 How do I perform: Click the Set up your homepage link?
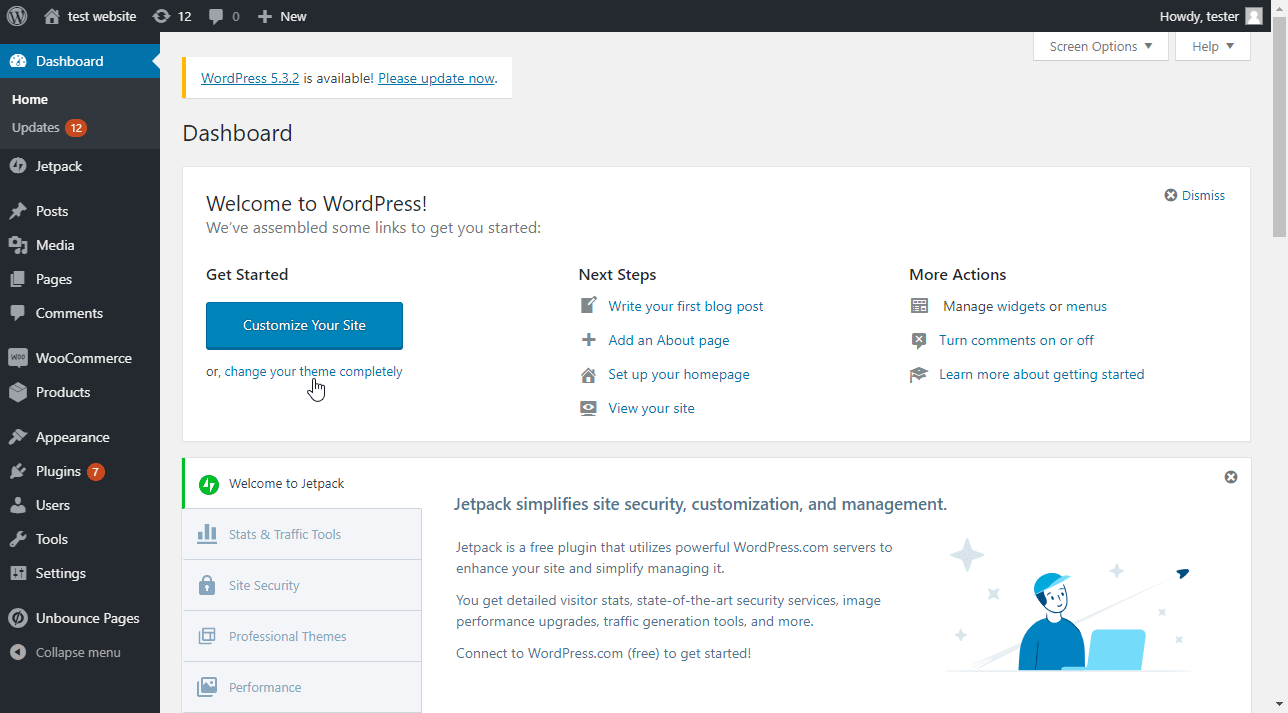coord(679,374)
